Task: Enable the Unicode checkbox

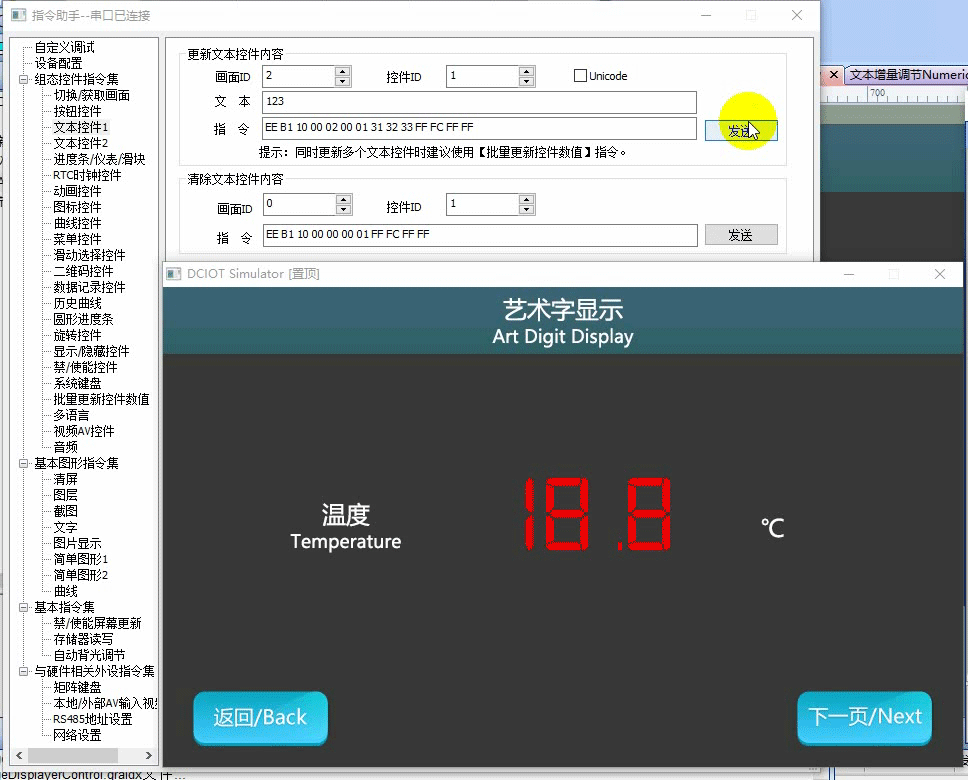Action: pos(580,76)
